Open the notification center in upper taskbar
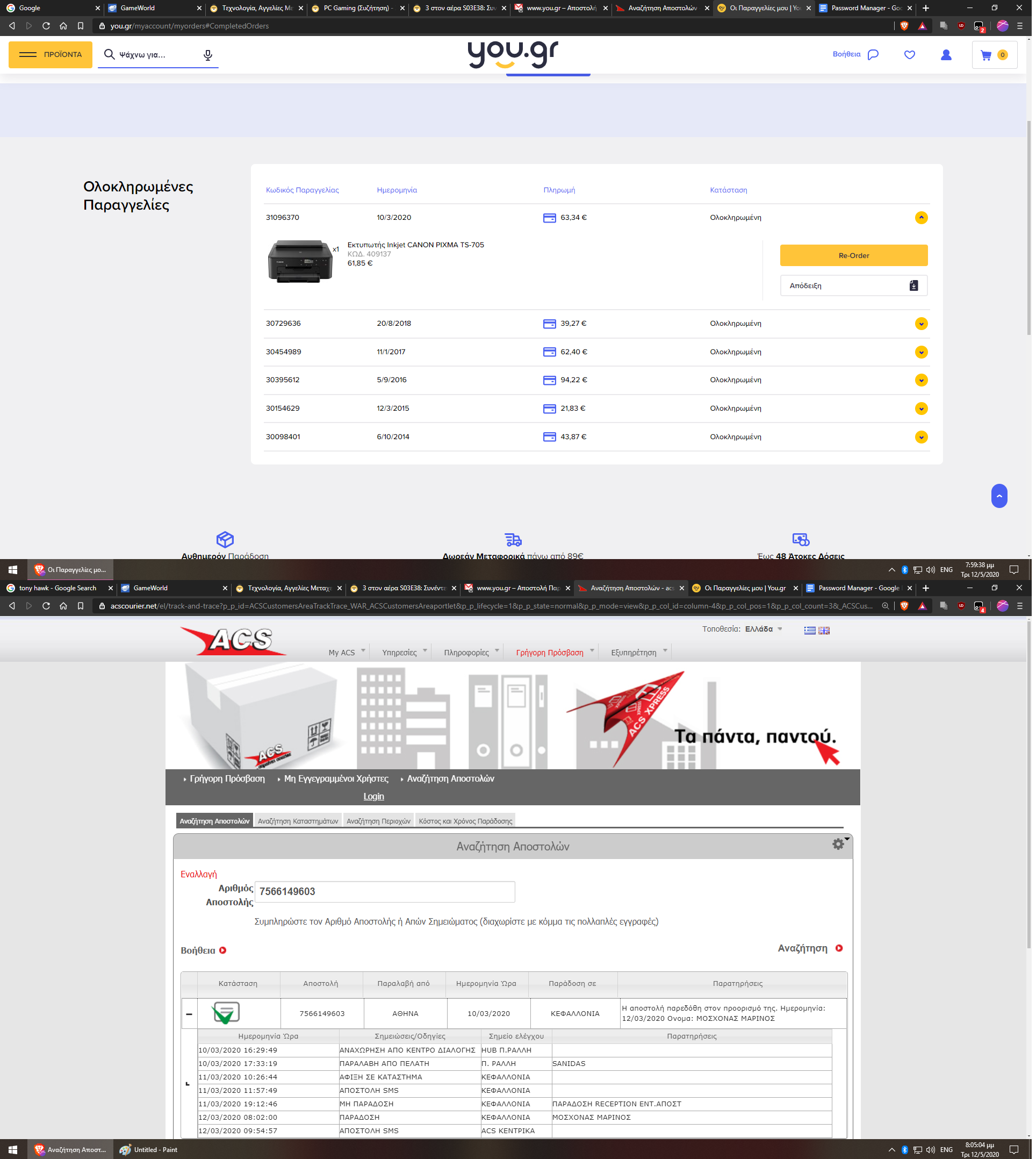The image size is (1036, 1159). tap(1014, 569)
